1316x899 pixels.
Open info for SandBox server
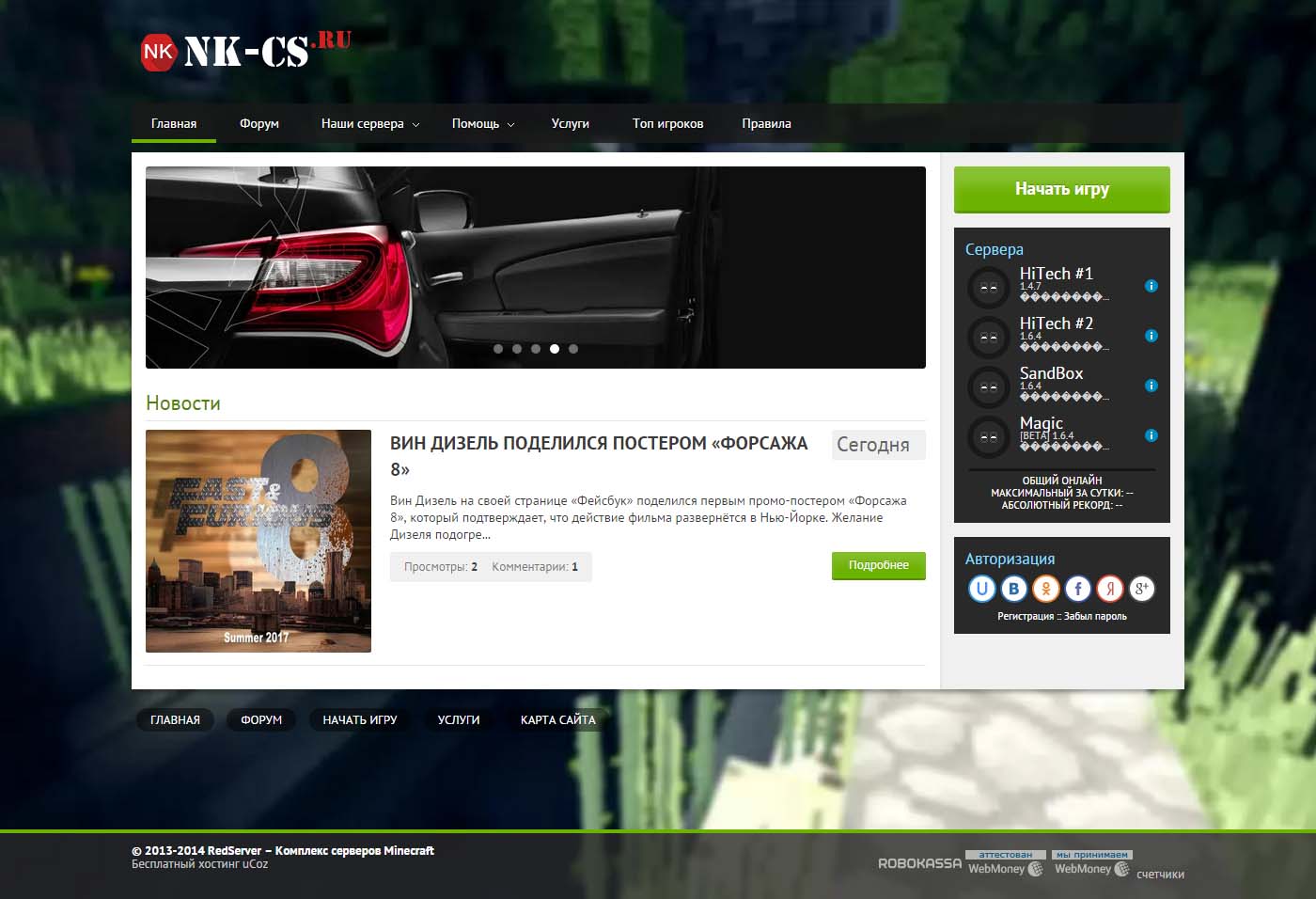1151,386
